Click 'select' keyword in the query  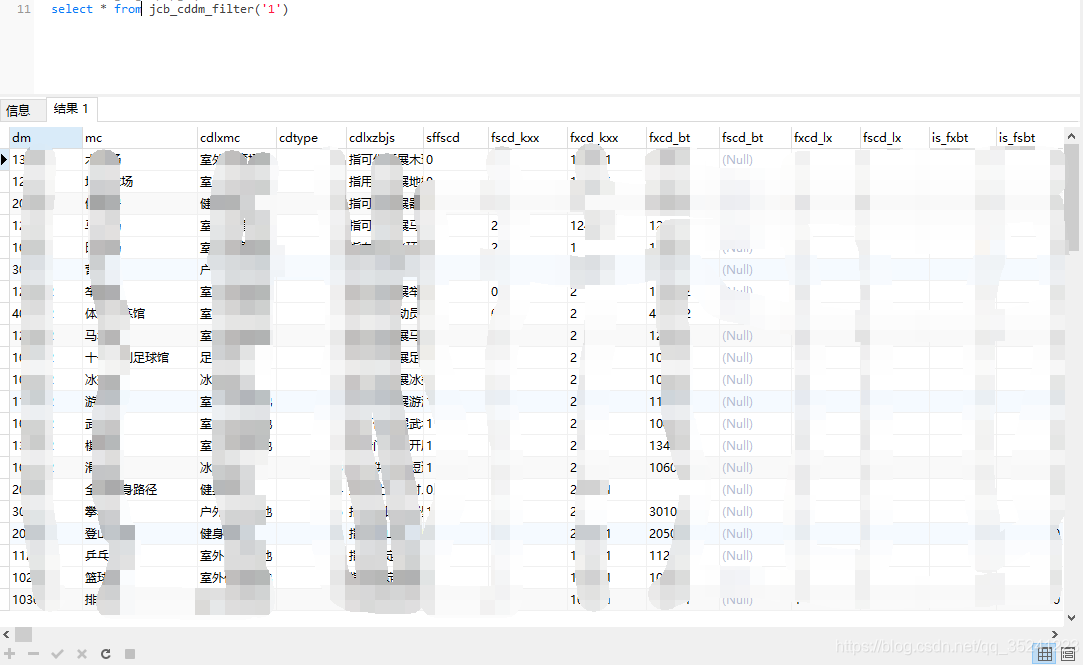click(72, 9)
